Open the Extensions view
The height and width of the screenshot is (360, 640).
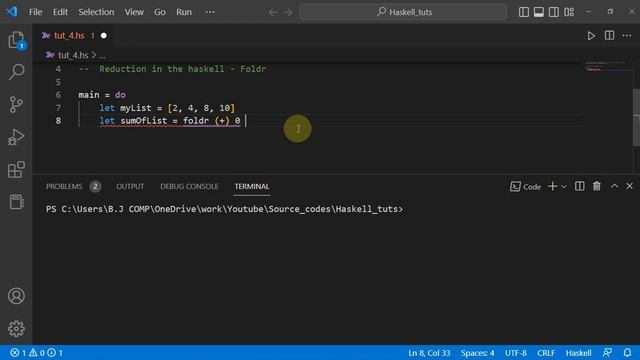pyautogui.click(x=16, y=169)
